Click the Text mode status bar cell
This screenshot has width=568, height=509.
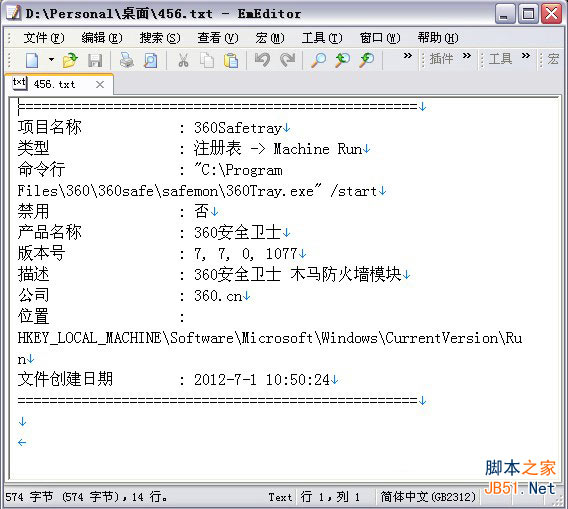click(x=280, y=497)
